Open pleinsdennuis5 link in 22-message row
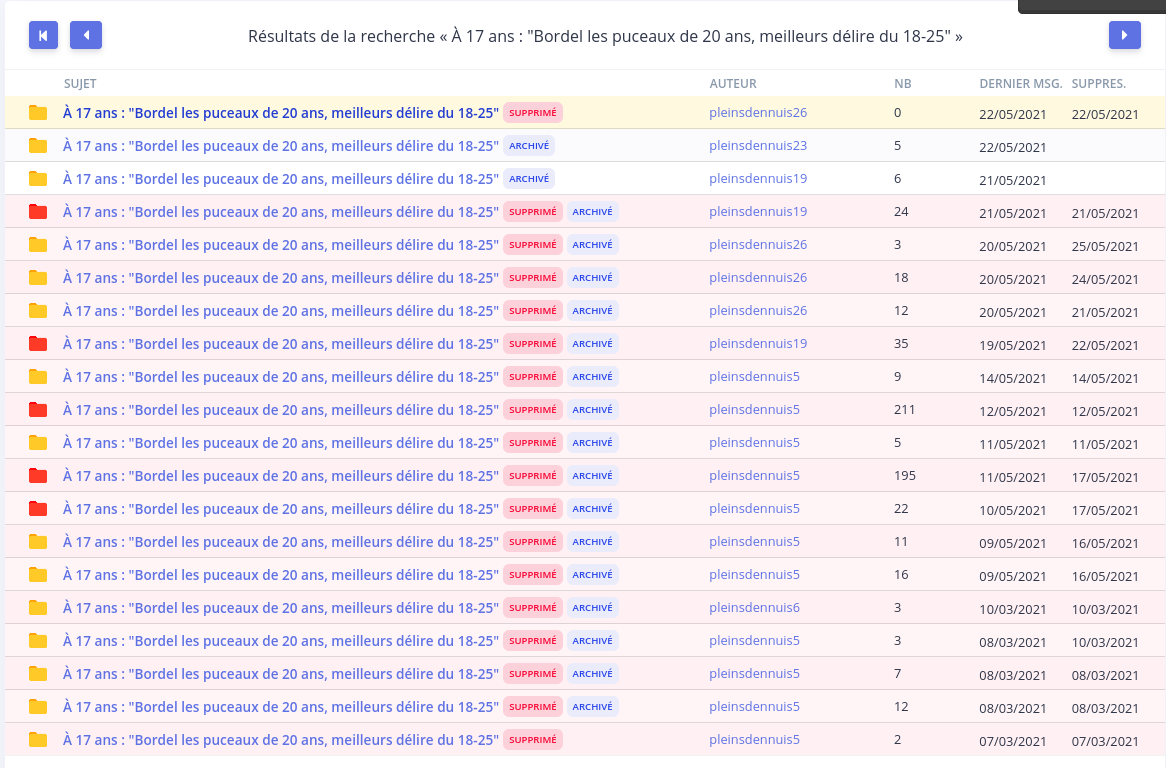Screen dimensions: 1166x768 [x=754, y=509]
